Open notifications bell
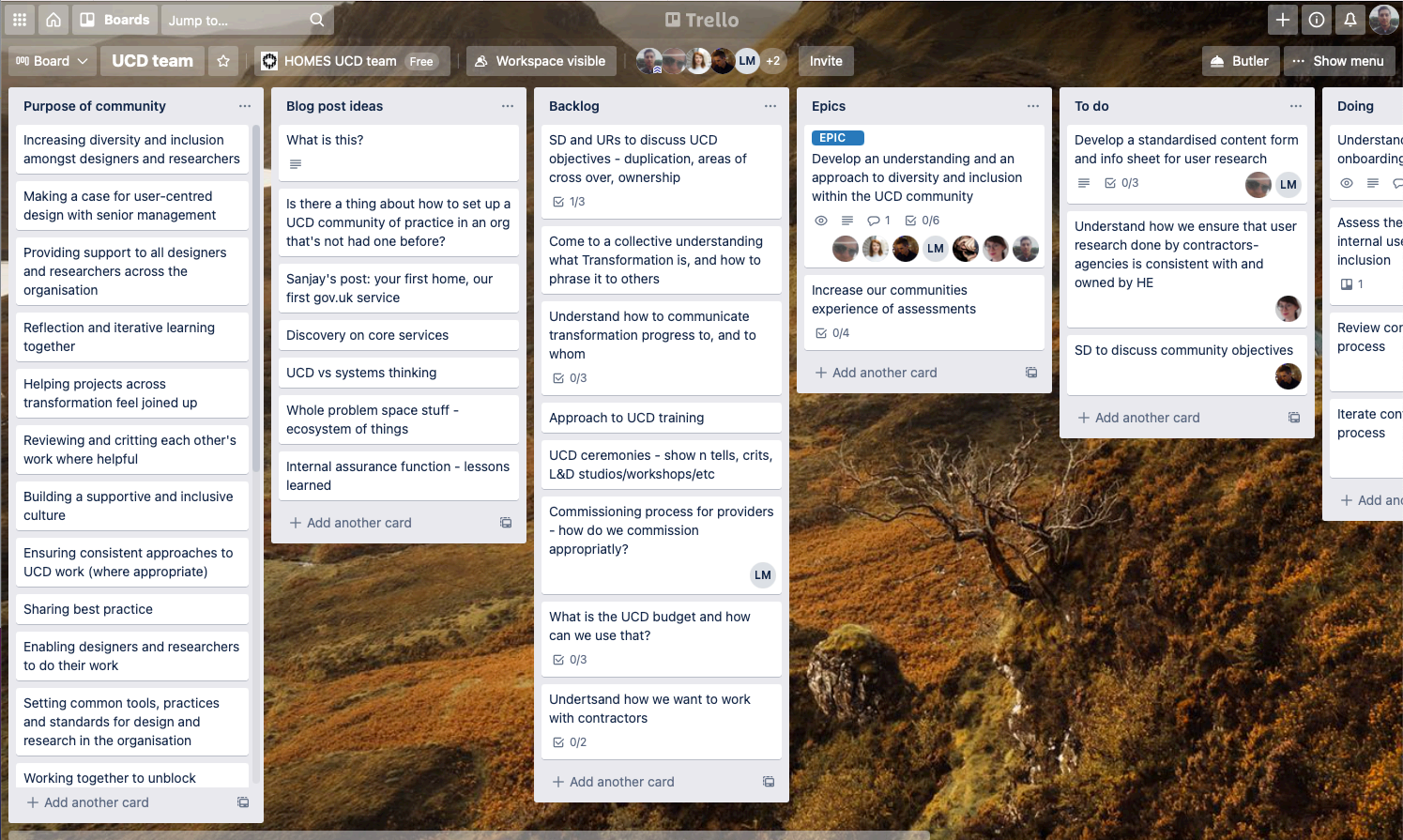Viewport: 1403px width, 840px height. (x=1350, y=20)
